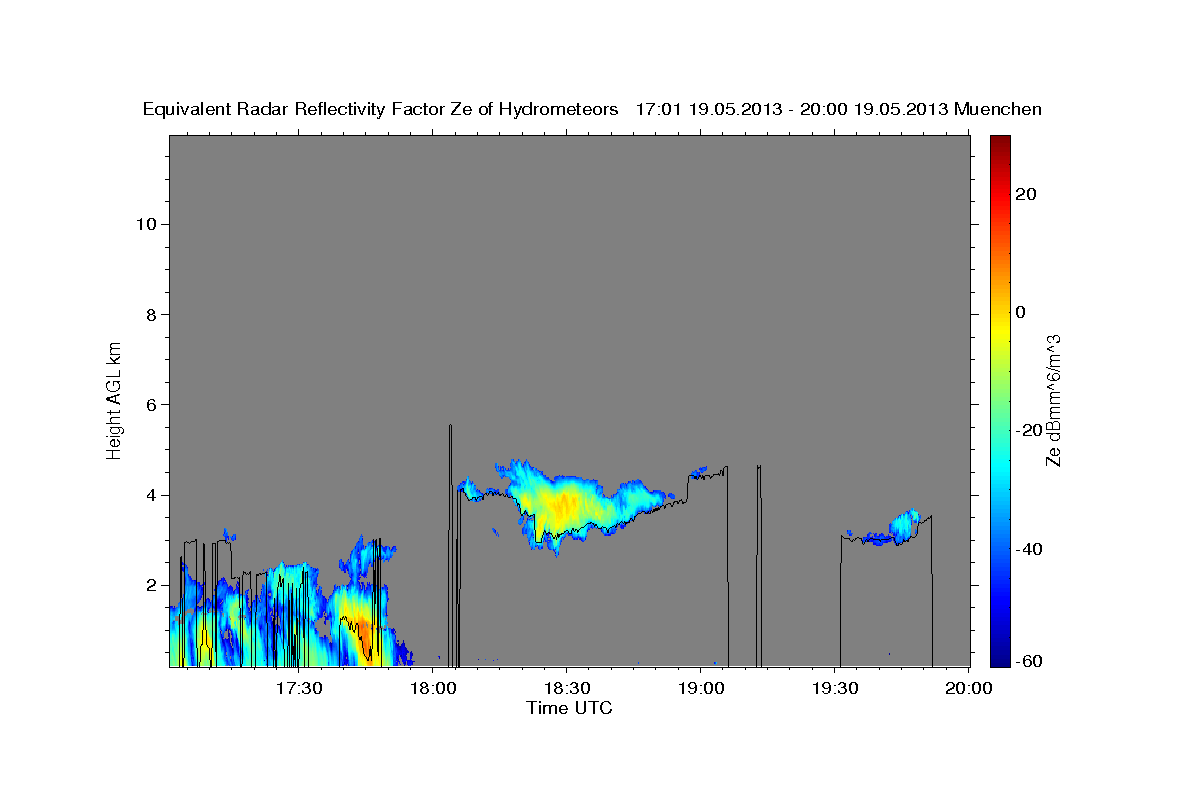Click the colorbar value label -20

click(1027, 430)
